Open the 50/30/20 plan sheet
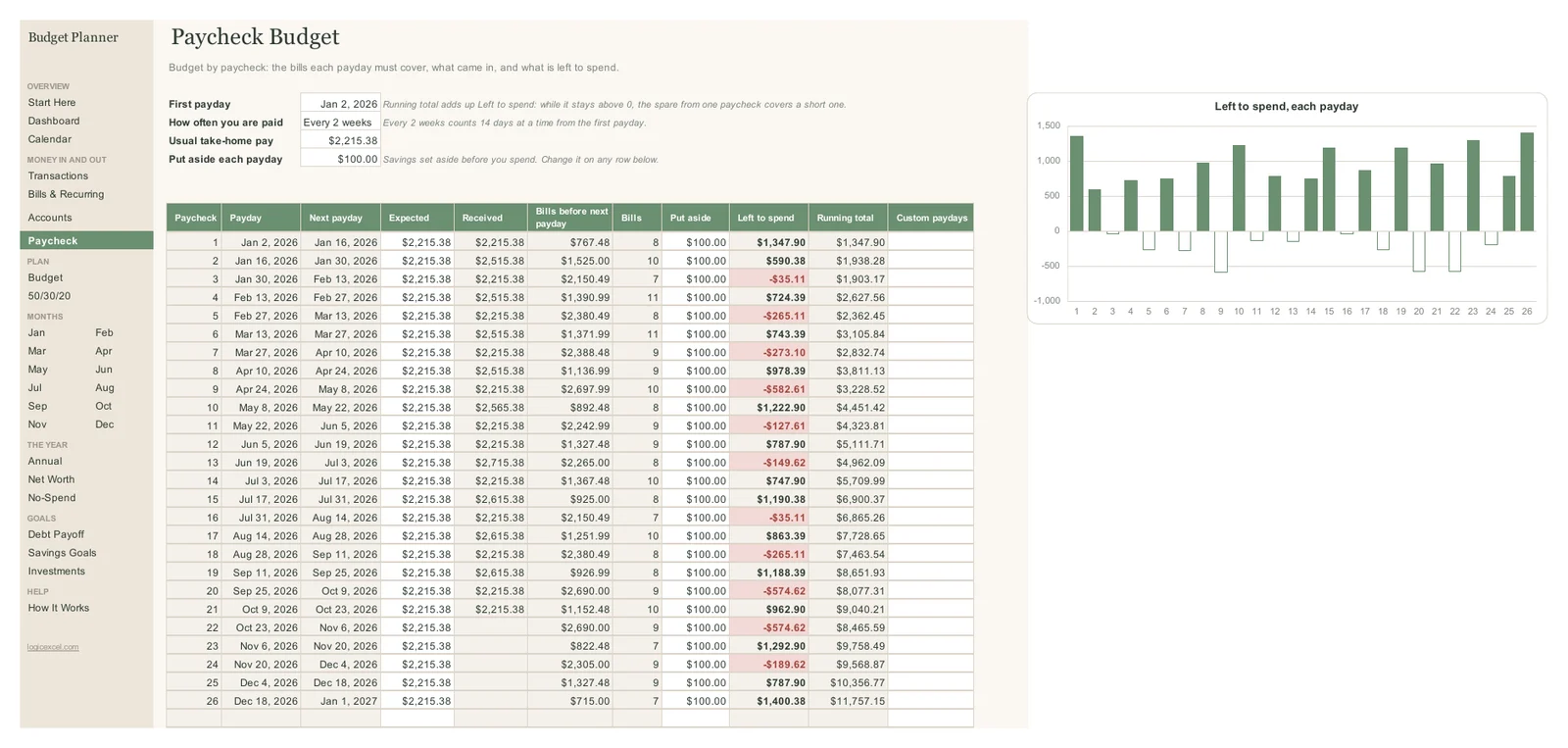This screenshot has height=748, width=1568. click(49, 296)
